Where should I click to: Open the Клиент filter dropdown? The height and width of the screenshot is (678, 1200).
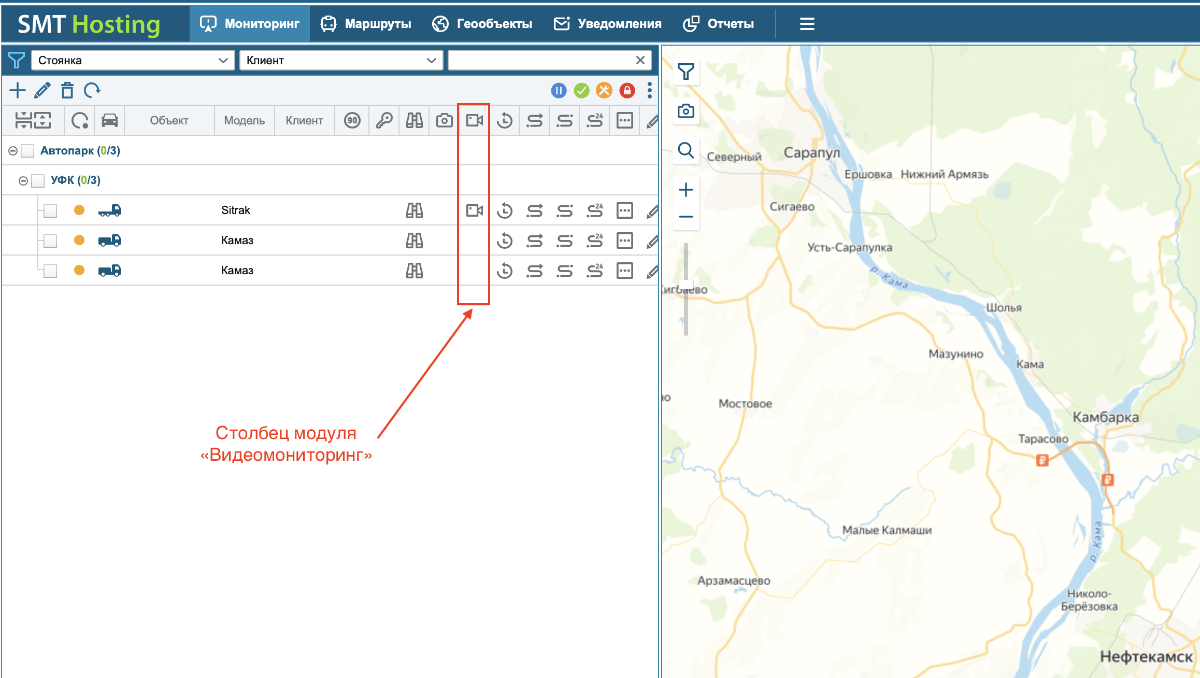click(341, 60)
